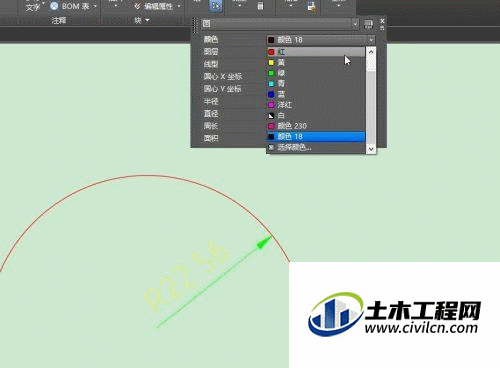This screenshot has height=368, width=500.
Task: Pick 青 cyan color entry
Action: tap(316, 84)
